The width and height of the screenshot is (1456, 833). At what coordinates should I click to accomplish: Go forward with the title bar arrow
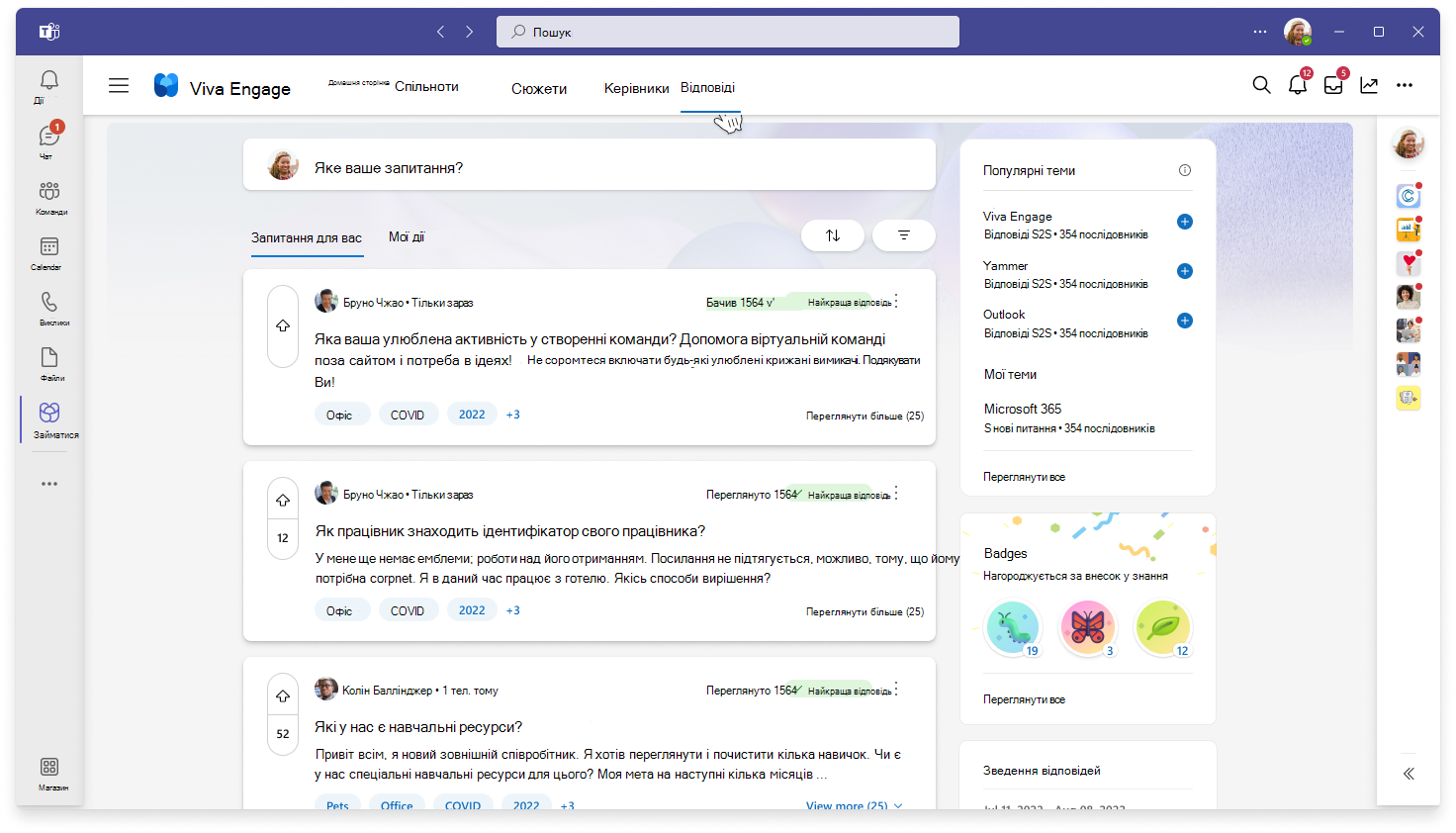coord(470,32)
